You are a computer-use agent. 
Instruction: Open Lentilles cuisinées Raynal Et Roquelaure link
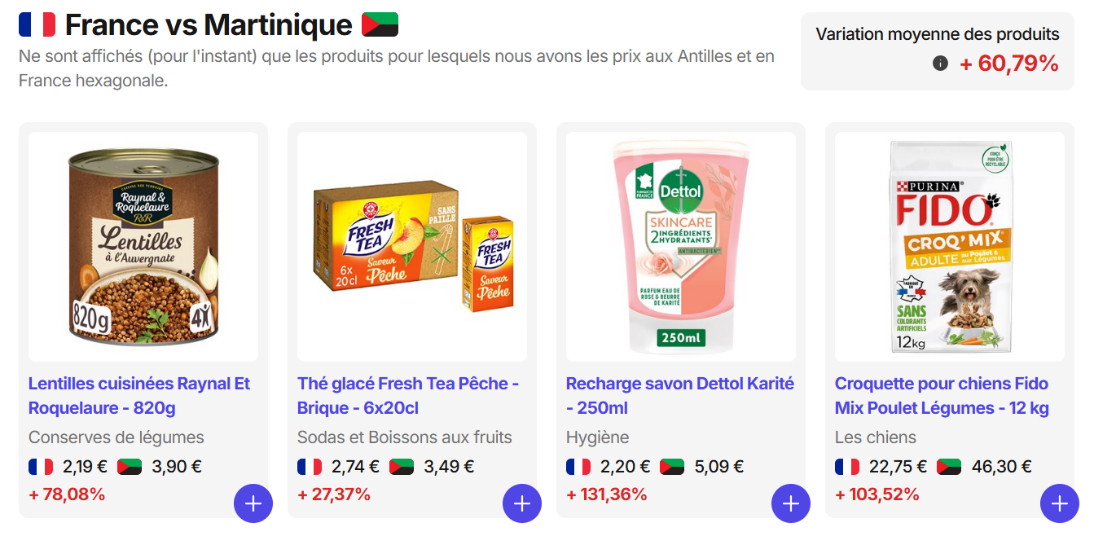click(139, 395)
